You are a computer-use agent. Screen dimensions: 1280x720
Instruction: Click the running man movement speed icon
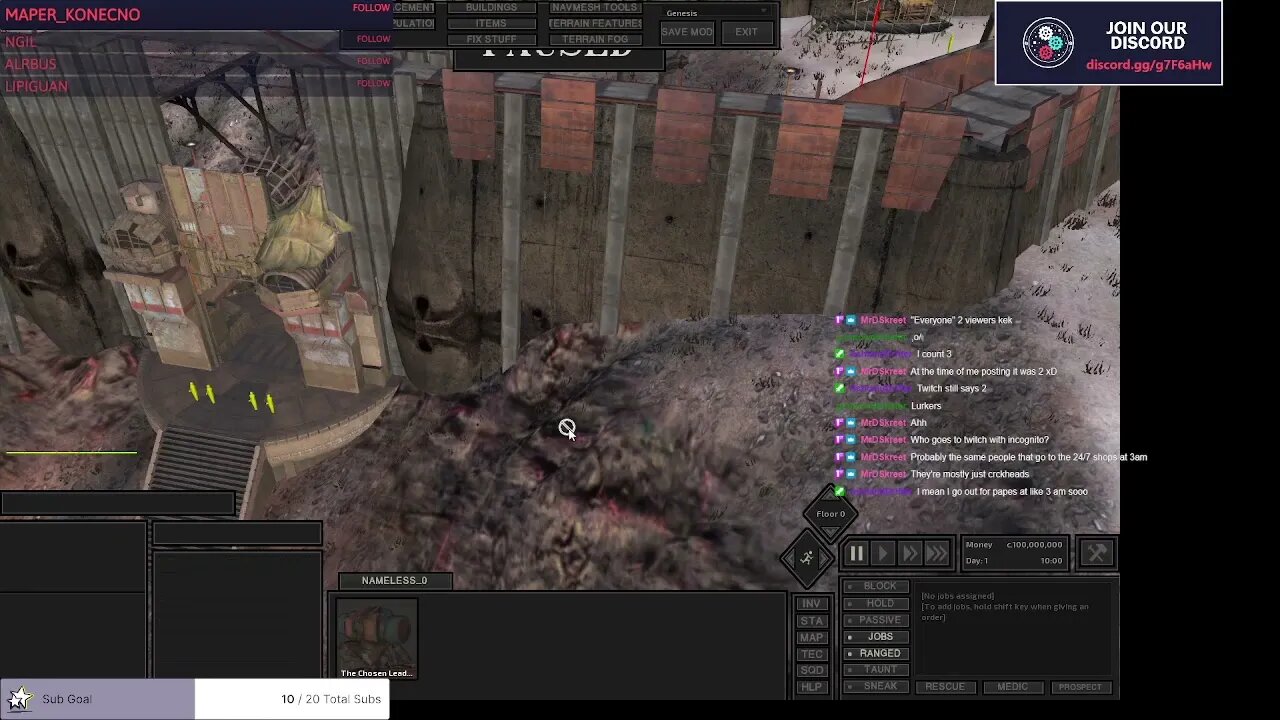click(x=807, y=558)
